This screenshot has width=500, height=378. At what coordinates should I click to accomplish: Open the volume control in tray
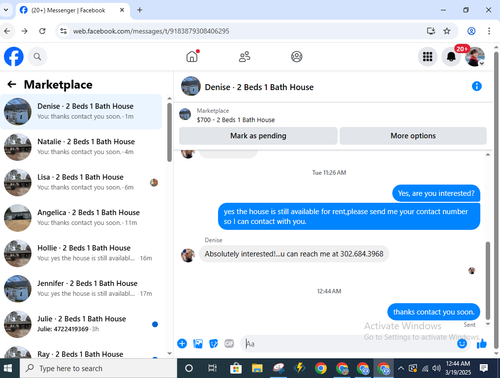[436, 368]
